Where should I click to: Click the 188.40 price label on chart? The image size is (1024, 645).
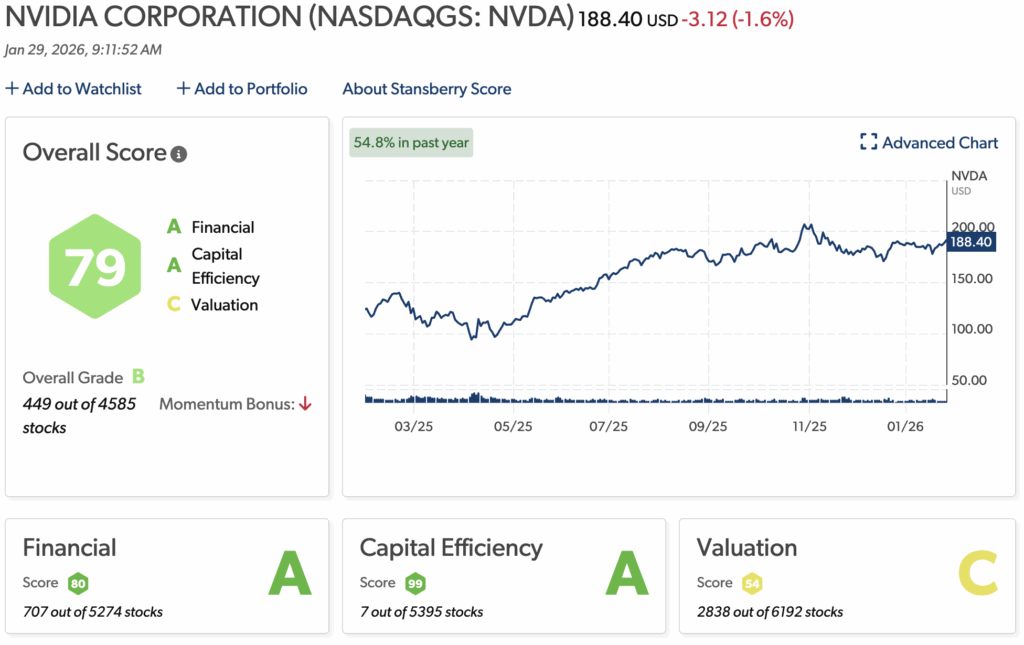970,243
